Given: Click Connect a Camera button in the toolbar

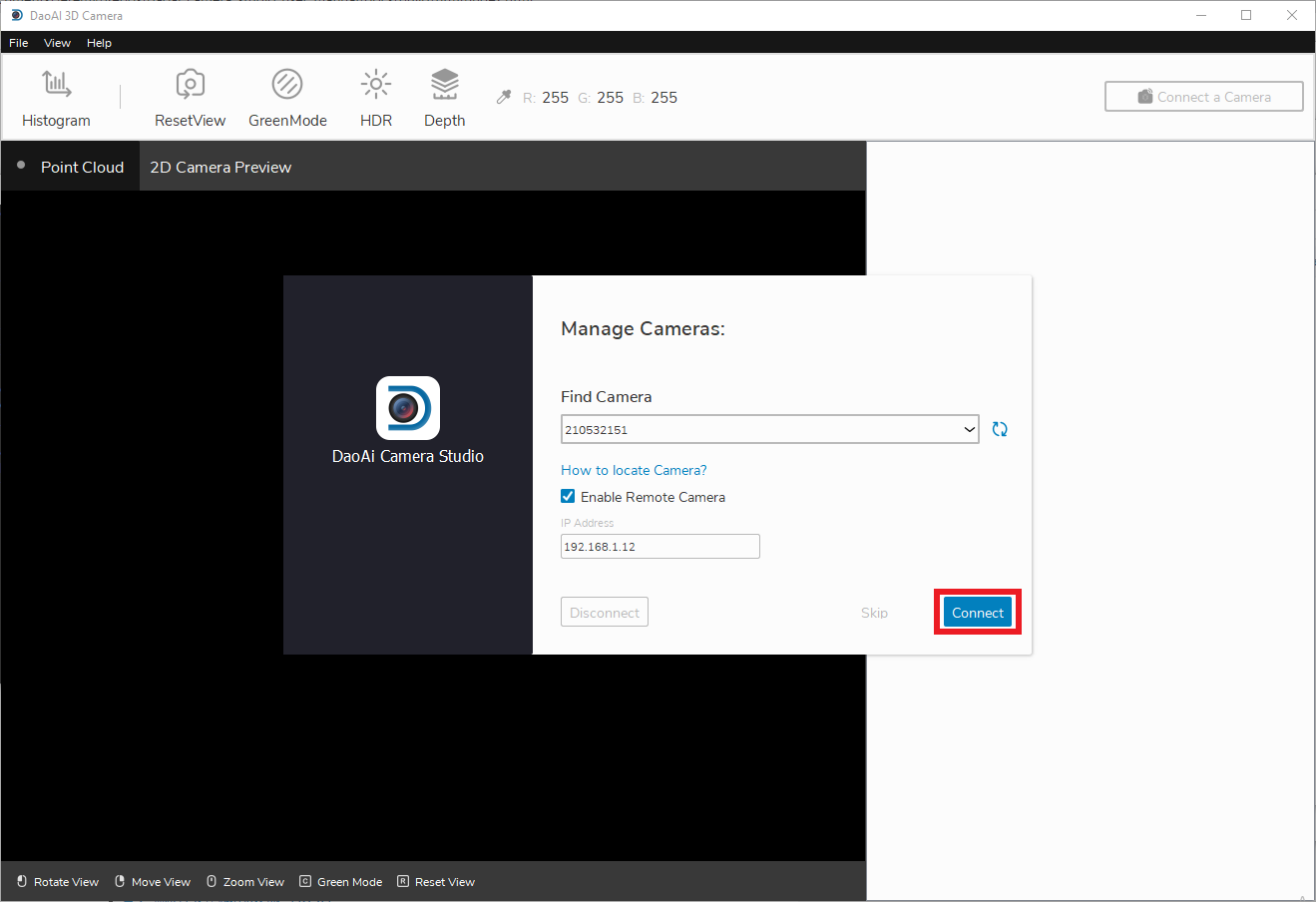Looking at the screenshot, I should point(1203,97).
